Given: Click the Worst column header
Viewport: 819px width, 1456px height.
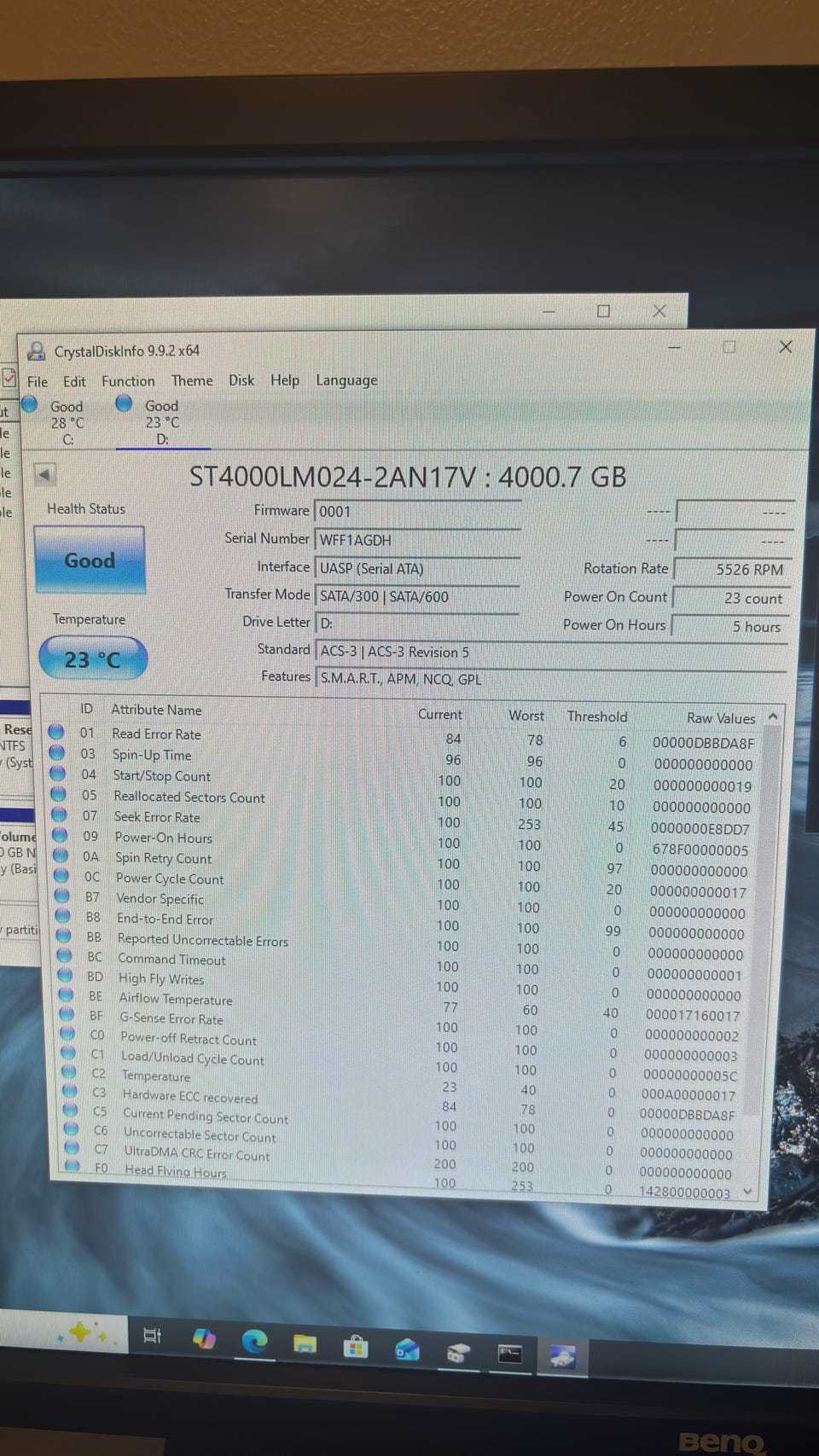Looking at the screenshot, I should 526,716.
